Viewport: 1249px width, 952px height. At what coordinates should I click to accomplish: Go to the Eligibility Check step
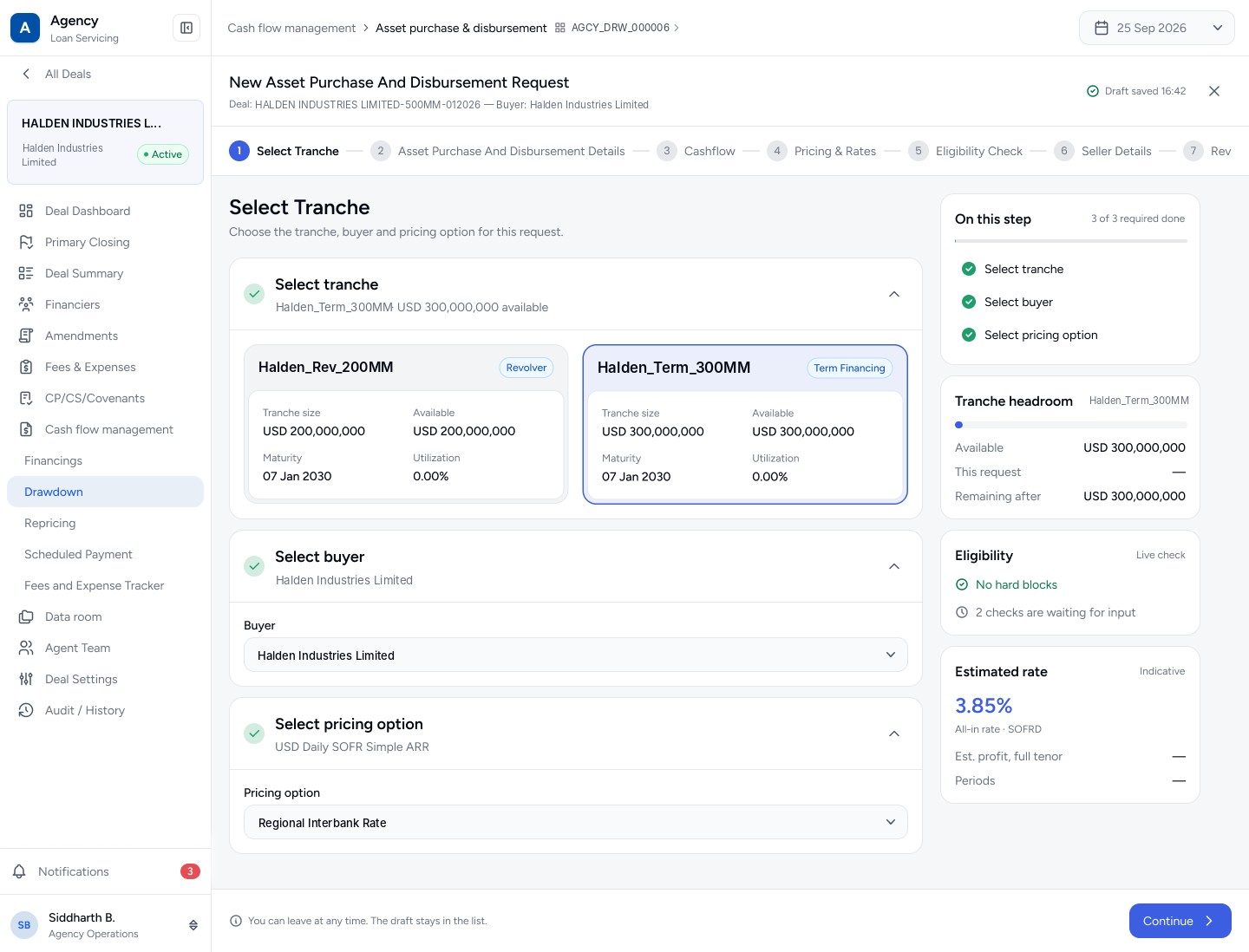point(965,151)
